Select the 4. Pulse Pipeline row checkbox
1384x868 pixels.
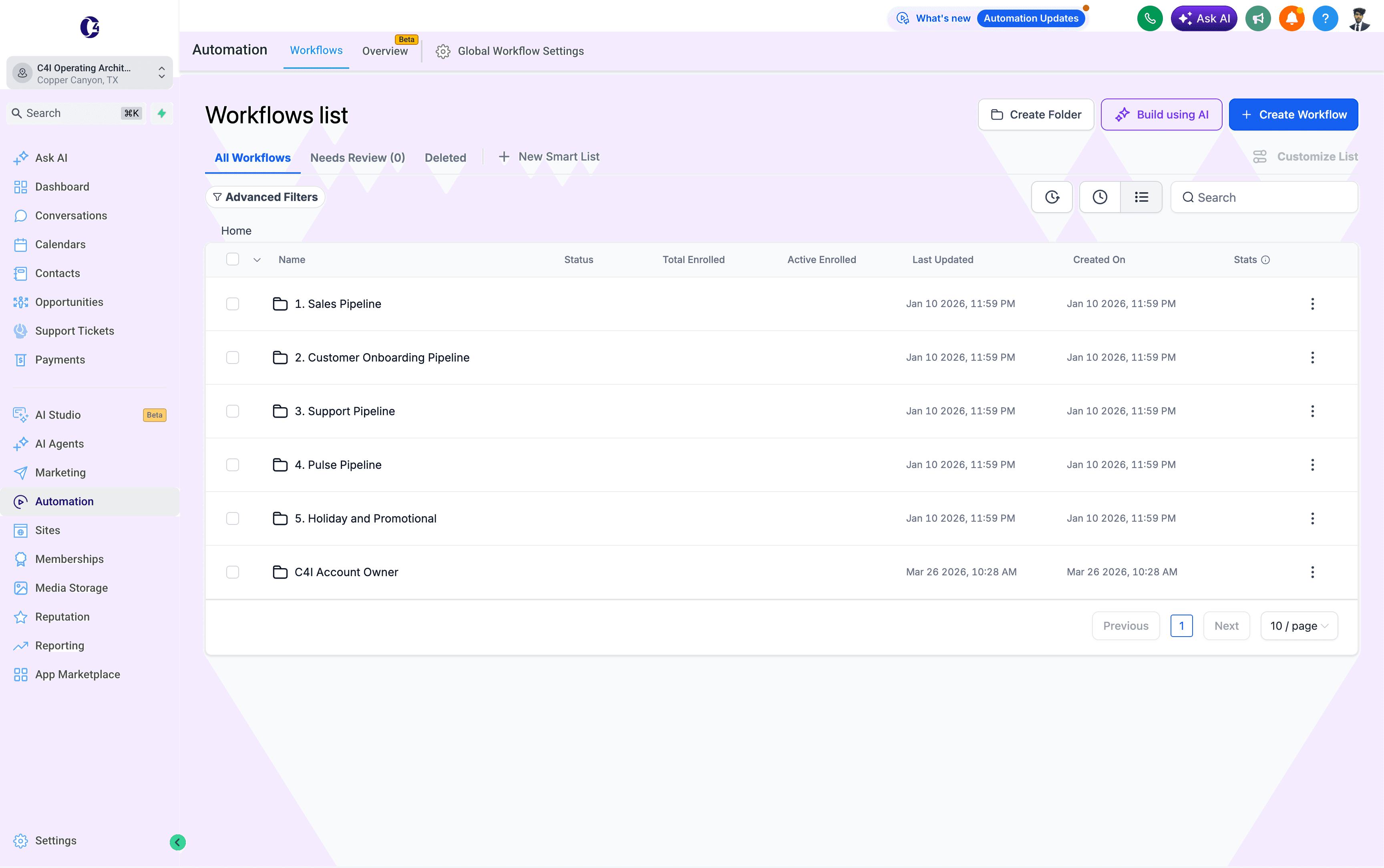[x=233, y=464]
